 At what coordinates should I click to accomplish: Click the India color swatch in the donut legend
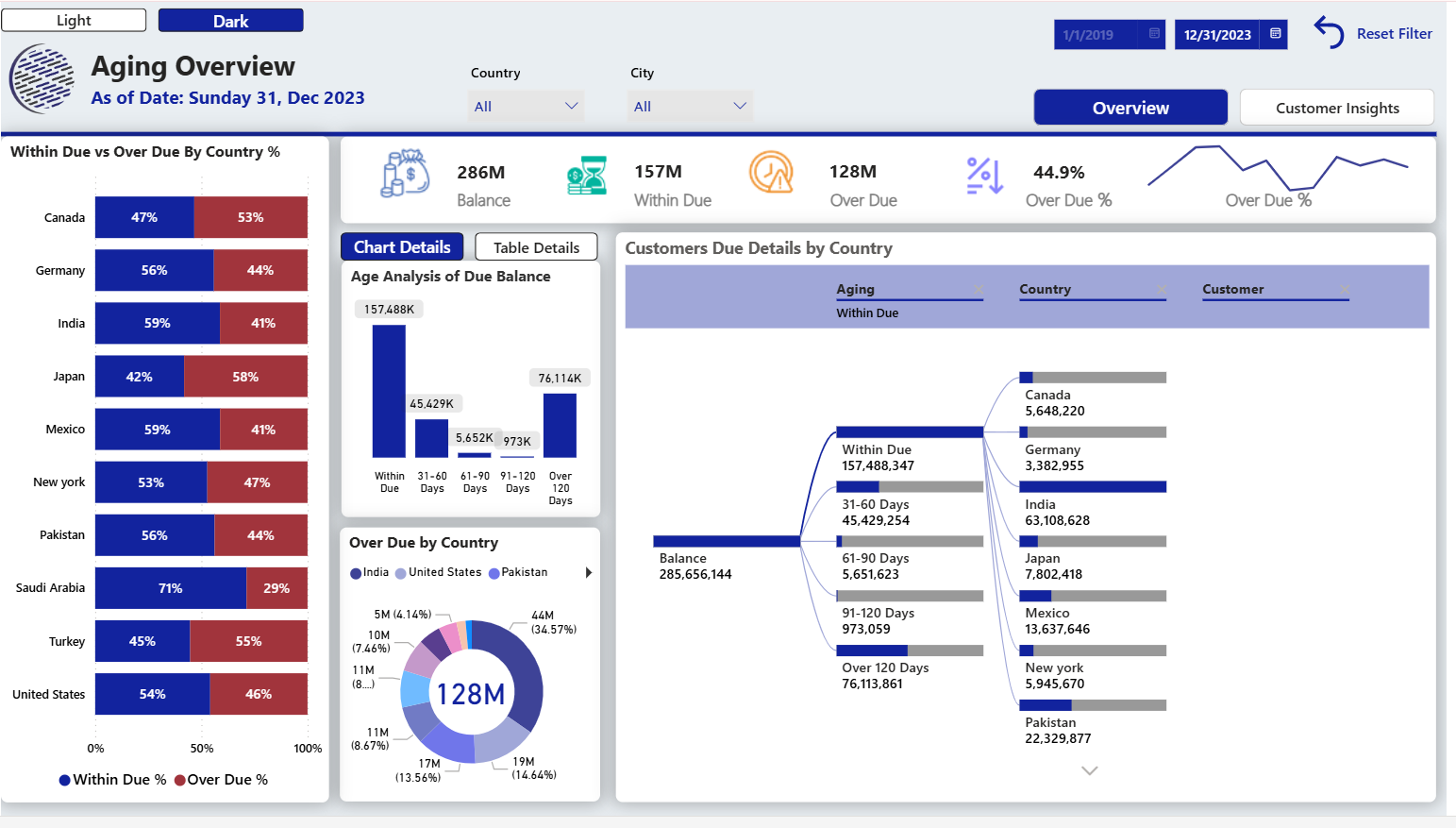(358, 572)
